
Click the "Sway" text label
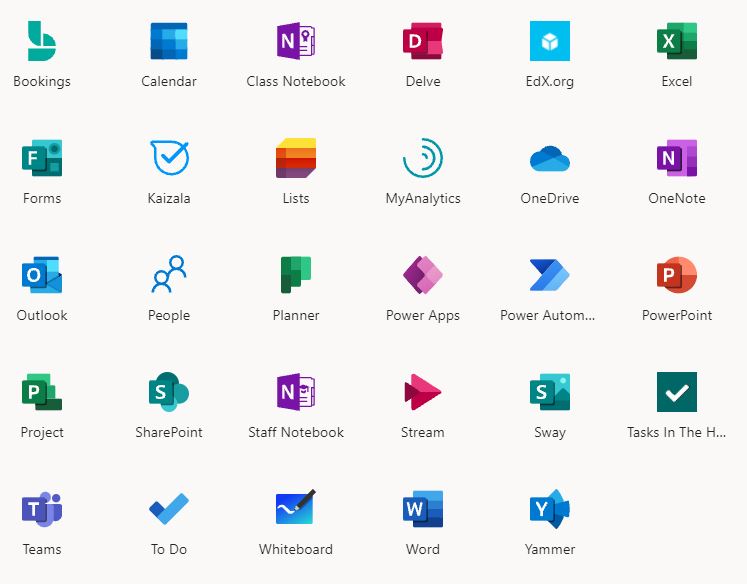[x=550, y=433]
